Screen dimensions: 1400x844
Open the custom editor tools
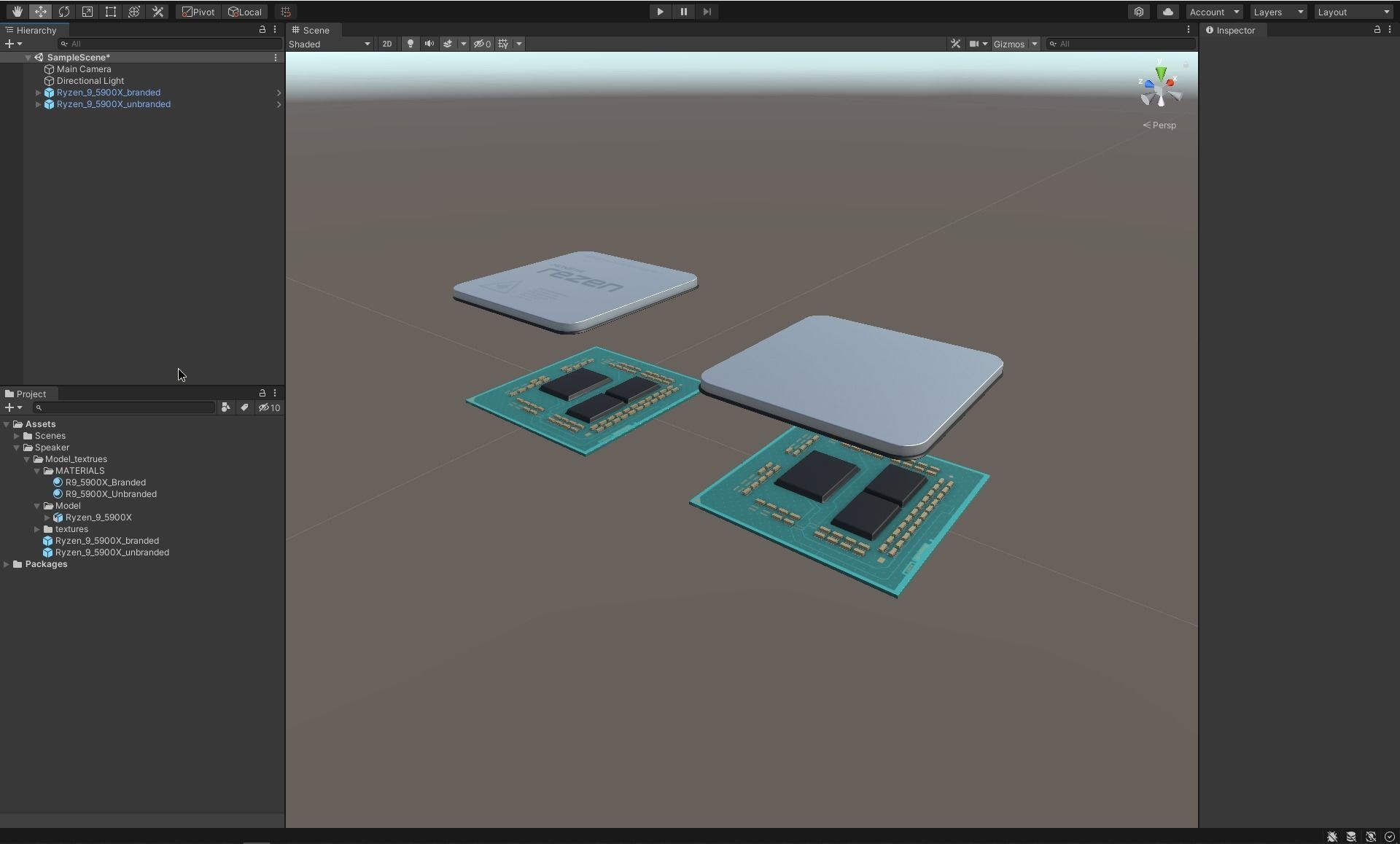click(x=157, y=12)
